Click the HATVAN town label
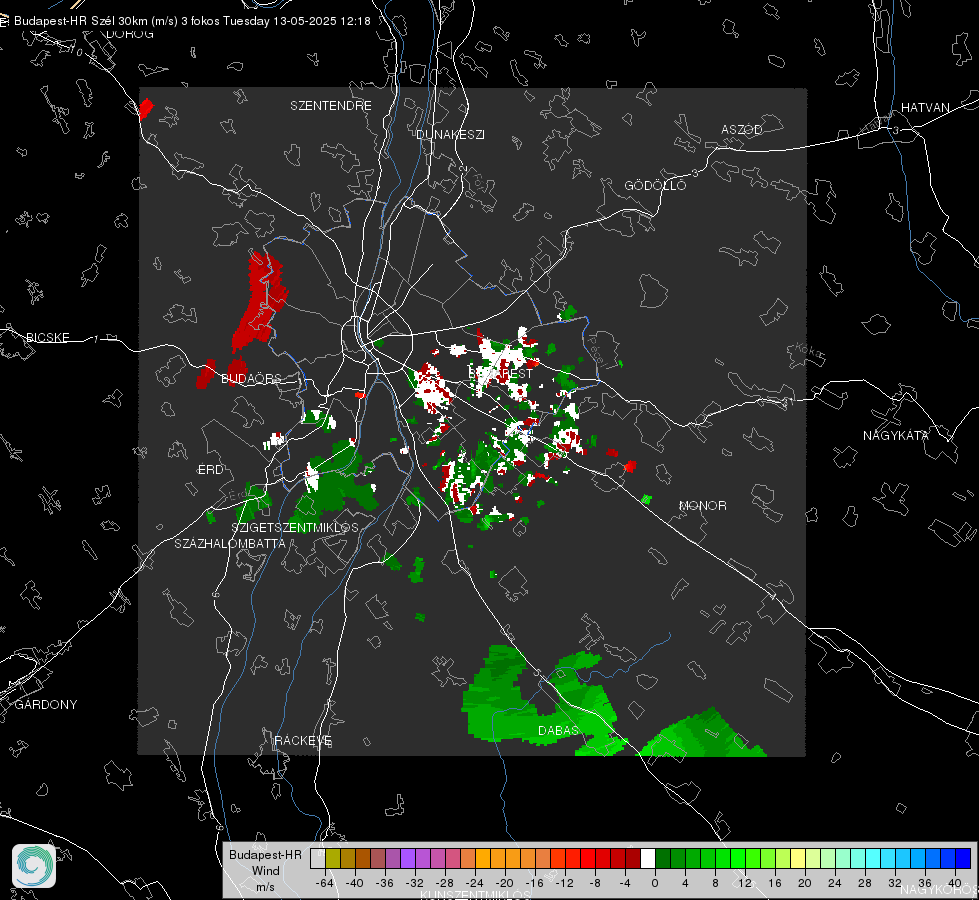 tap(925, 108)
